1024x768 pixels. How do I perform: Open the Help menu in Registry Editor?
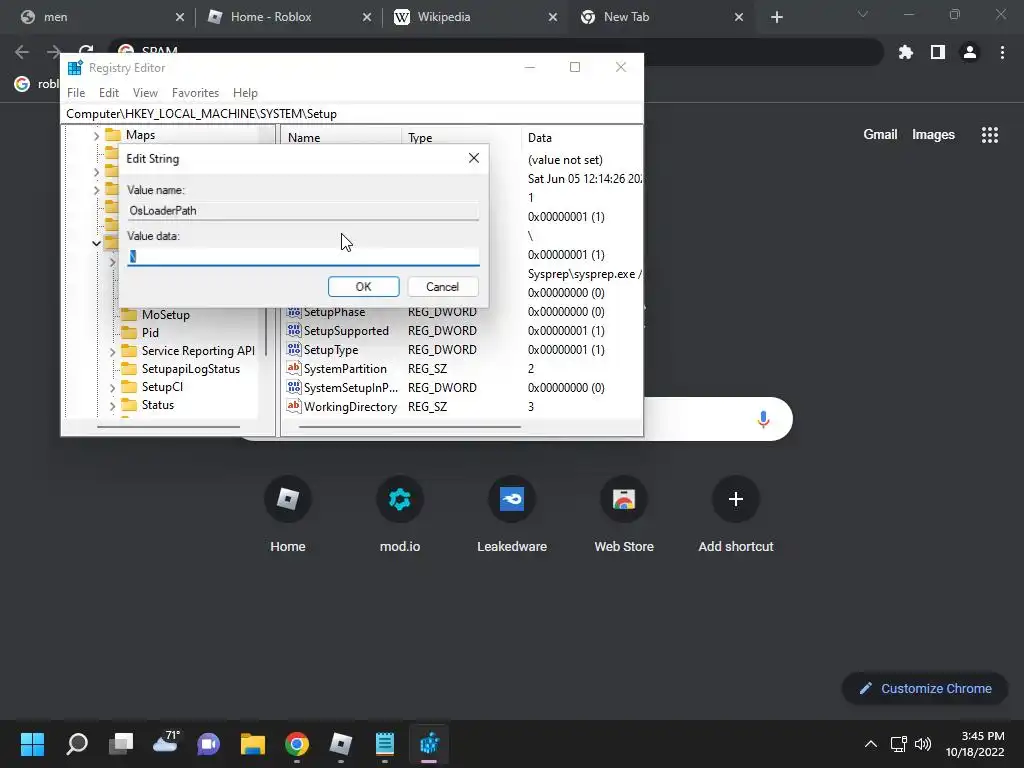[245, 93]
